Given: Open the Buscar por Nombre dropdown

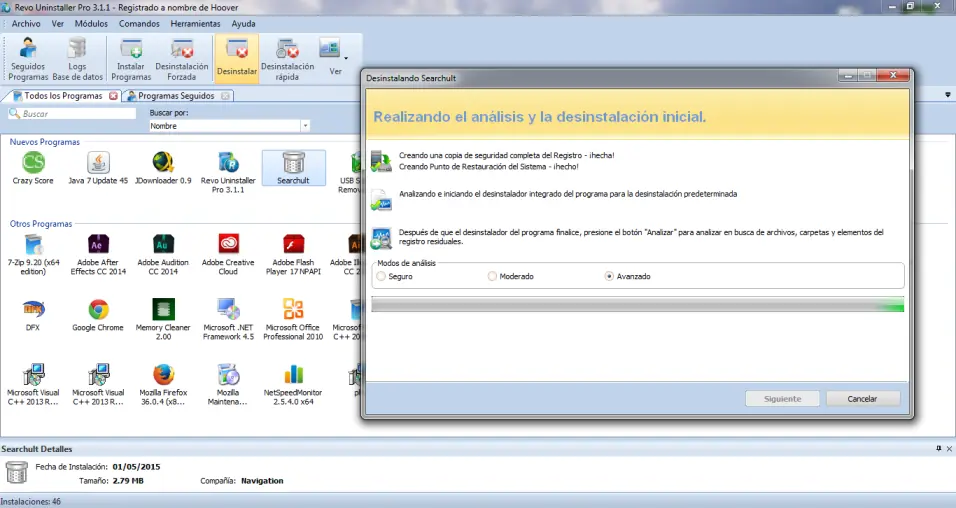Looking at the screenshot, I should pos(305,126).
